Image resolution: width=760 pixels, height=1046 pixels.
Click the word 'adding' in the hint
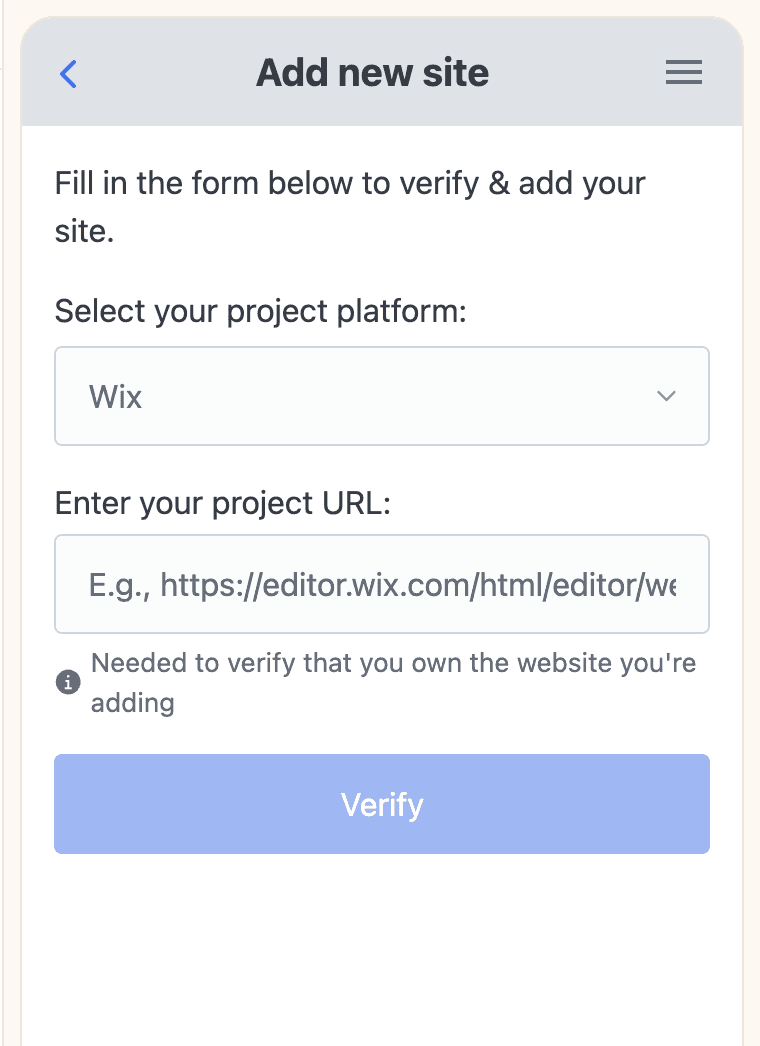click(x=133, y=703)
